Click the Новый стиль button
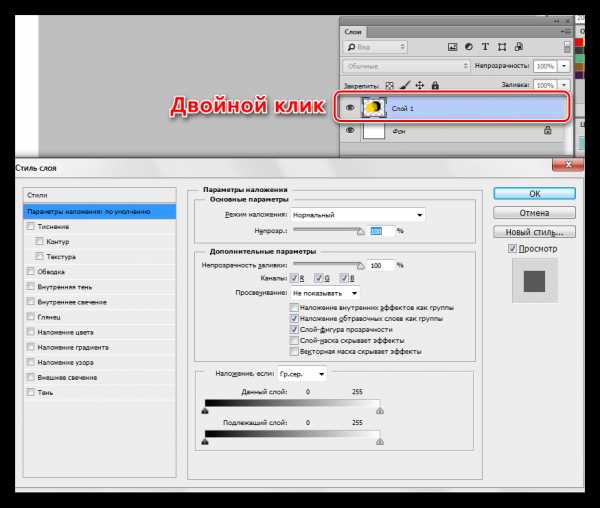This screenshot has width=600, height=508. [534, 232]
